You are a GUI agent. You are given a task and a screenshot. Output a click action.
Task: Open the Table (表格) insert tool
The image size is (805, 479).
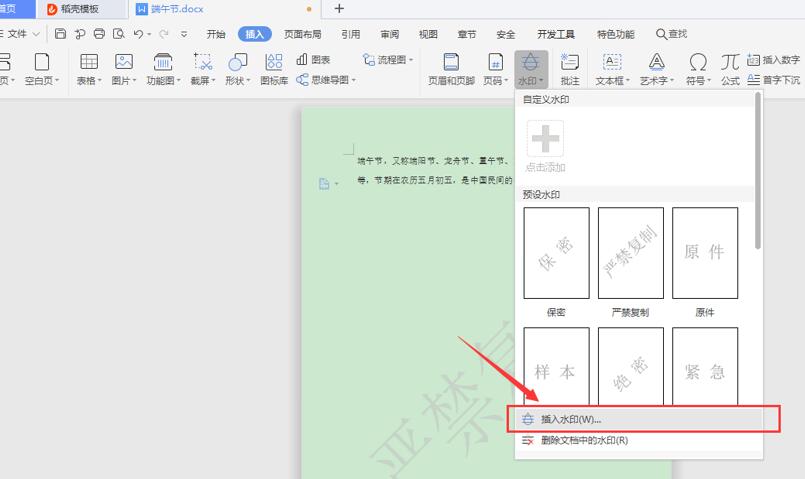[89, 69]
